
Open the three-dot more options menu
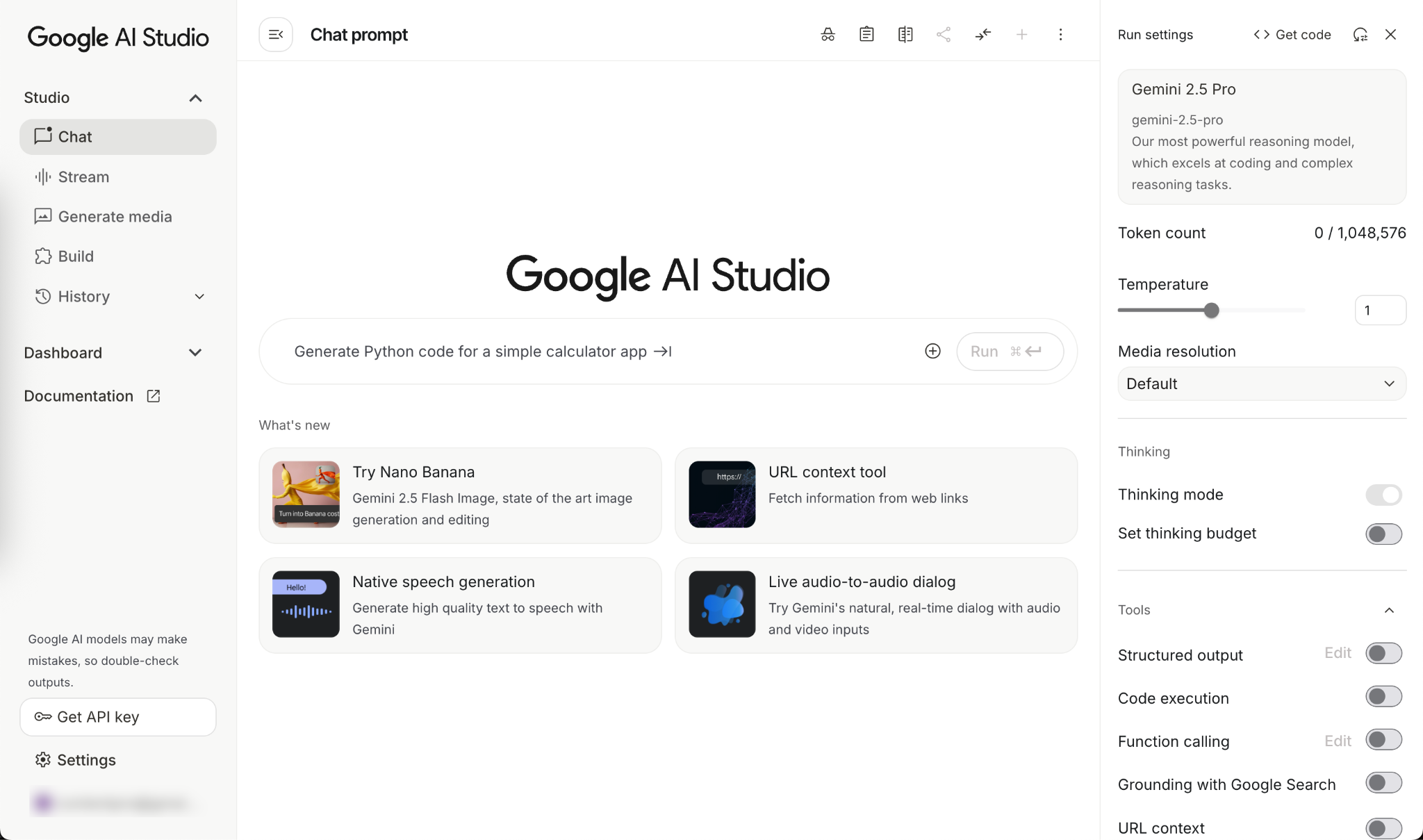coord(1060,35)
